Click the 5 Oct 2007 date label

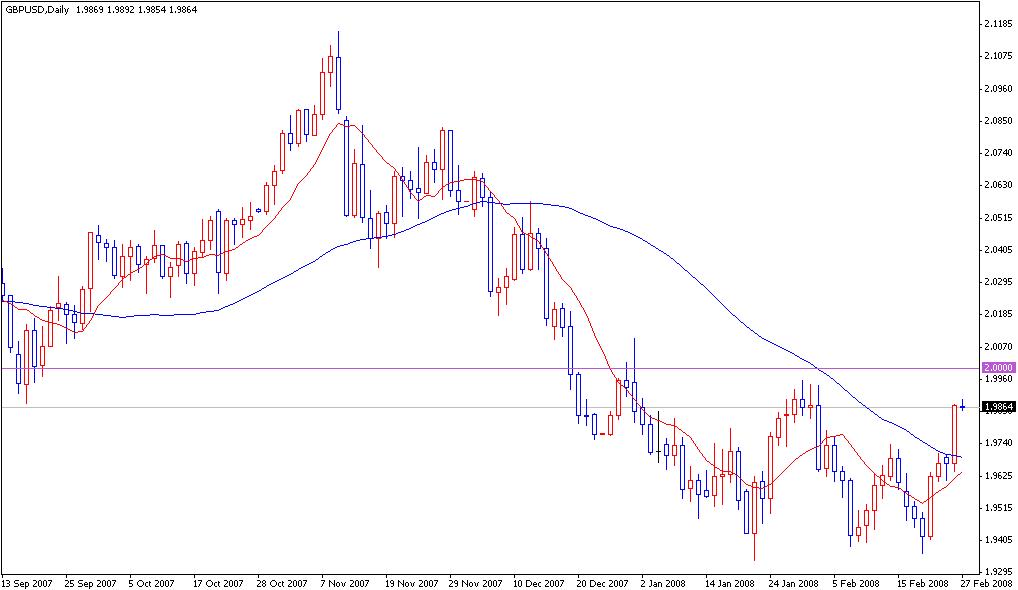[x=151, y=584]
